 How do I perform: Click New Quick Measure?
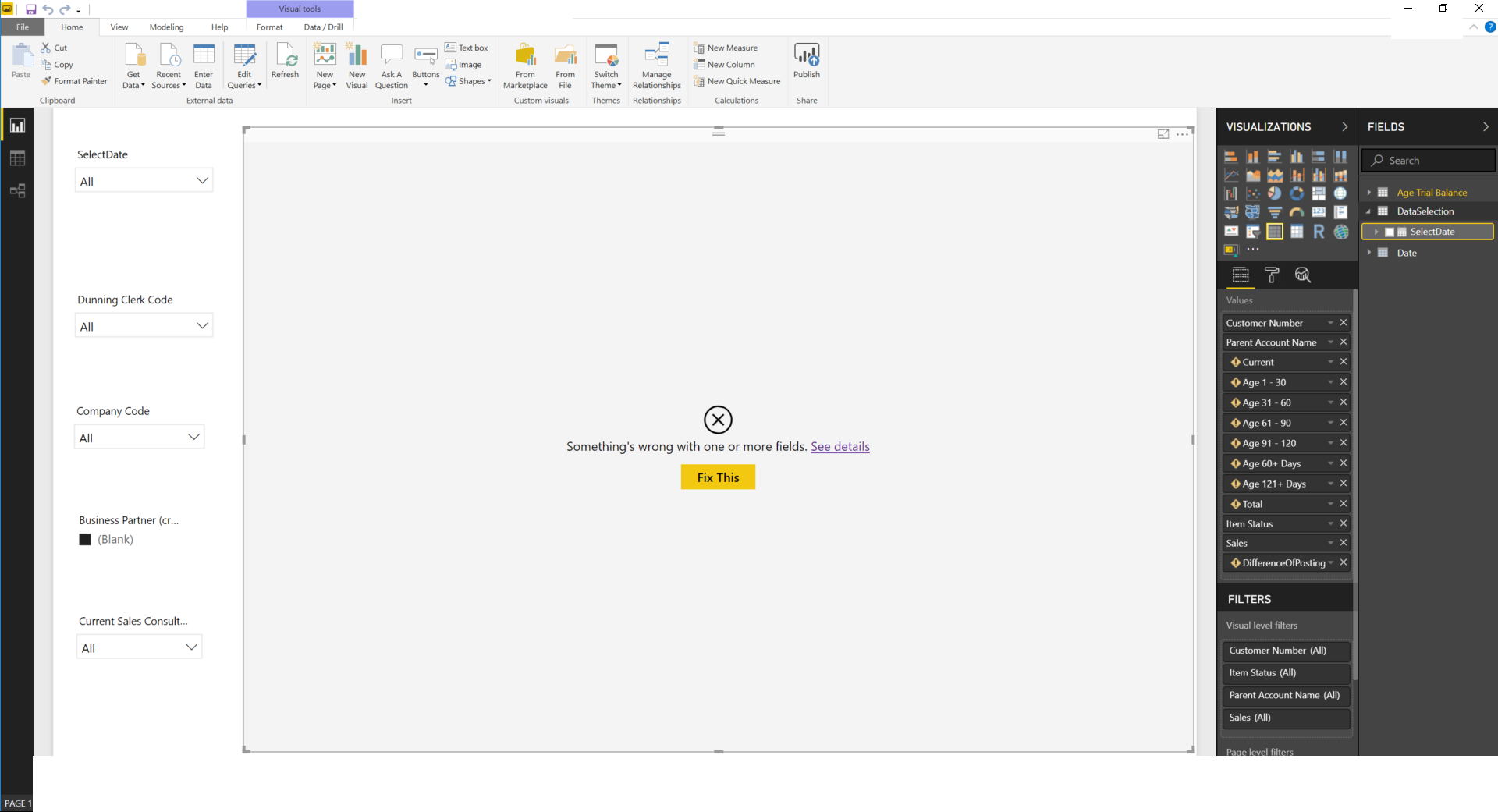pos(737,81)
